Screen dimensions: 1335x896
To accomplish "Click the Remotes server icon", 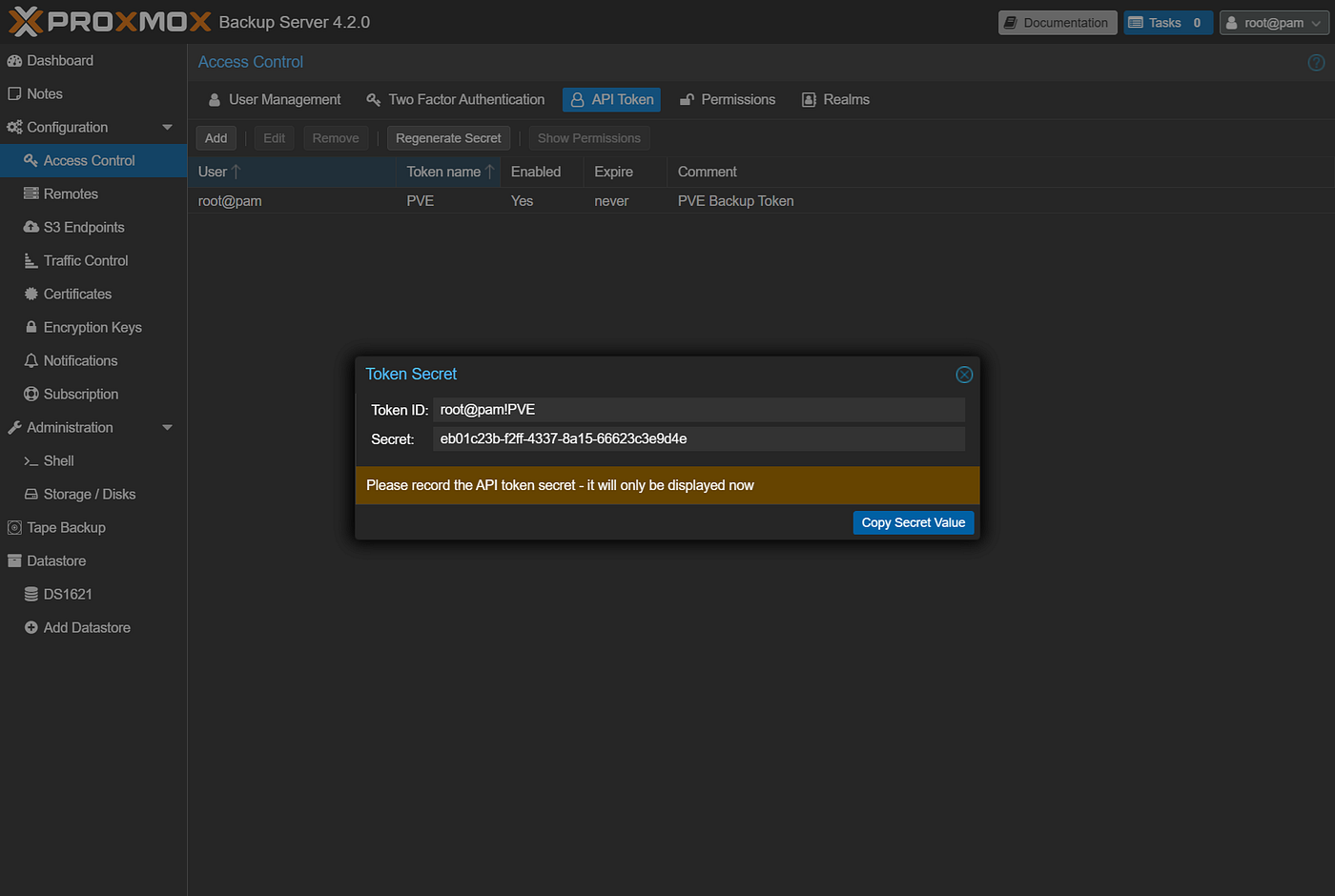I will (31, 194).
